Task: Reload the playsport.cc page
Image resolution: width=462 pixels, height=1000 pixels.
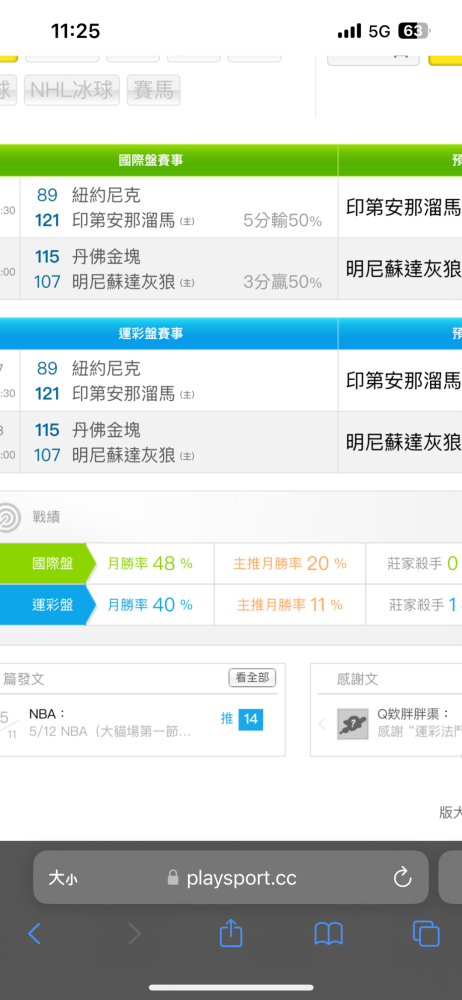Action: click(402, 878)
